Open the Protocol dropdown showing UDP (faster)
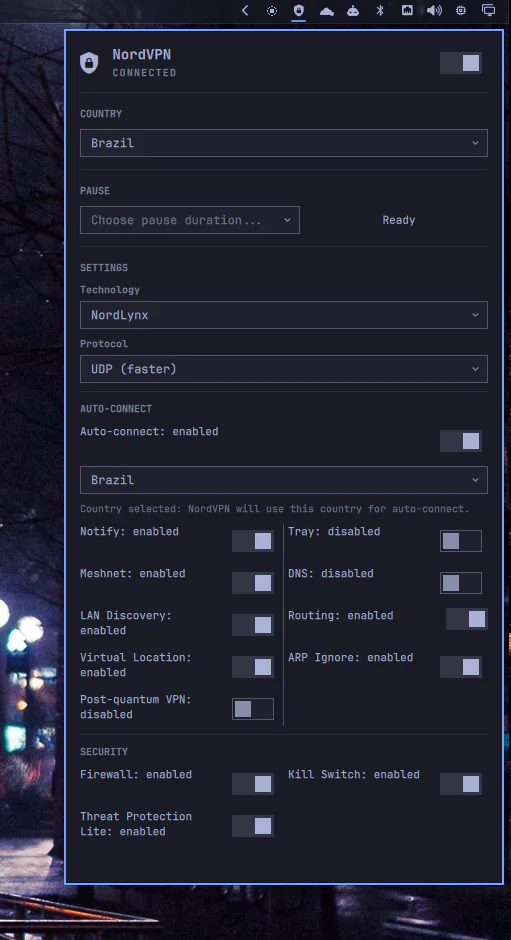The width and height of the screenshot is (511, 940). (x=284, y=369)
